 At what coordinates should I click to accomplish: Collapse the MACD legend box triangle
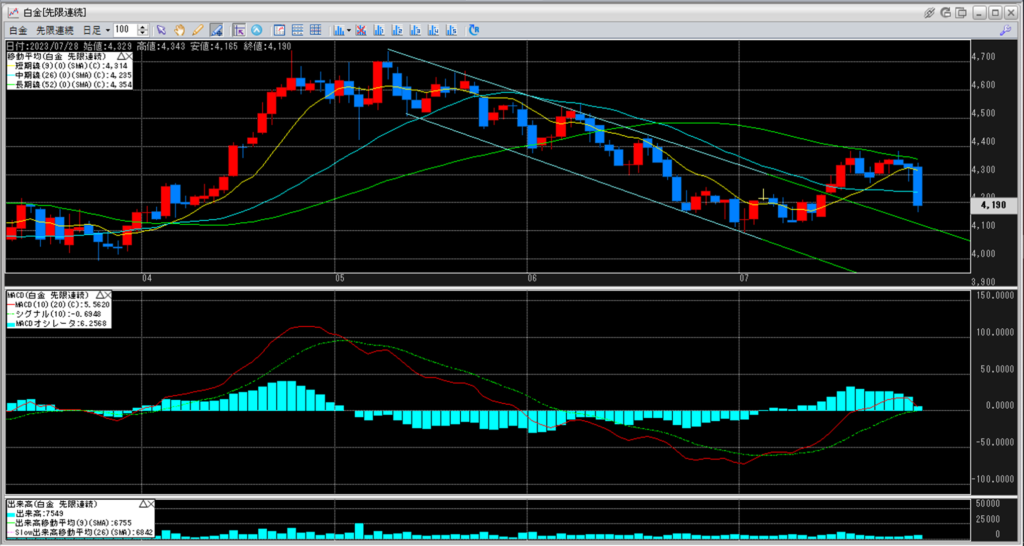coord(99,295)
